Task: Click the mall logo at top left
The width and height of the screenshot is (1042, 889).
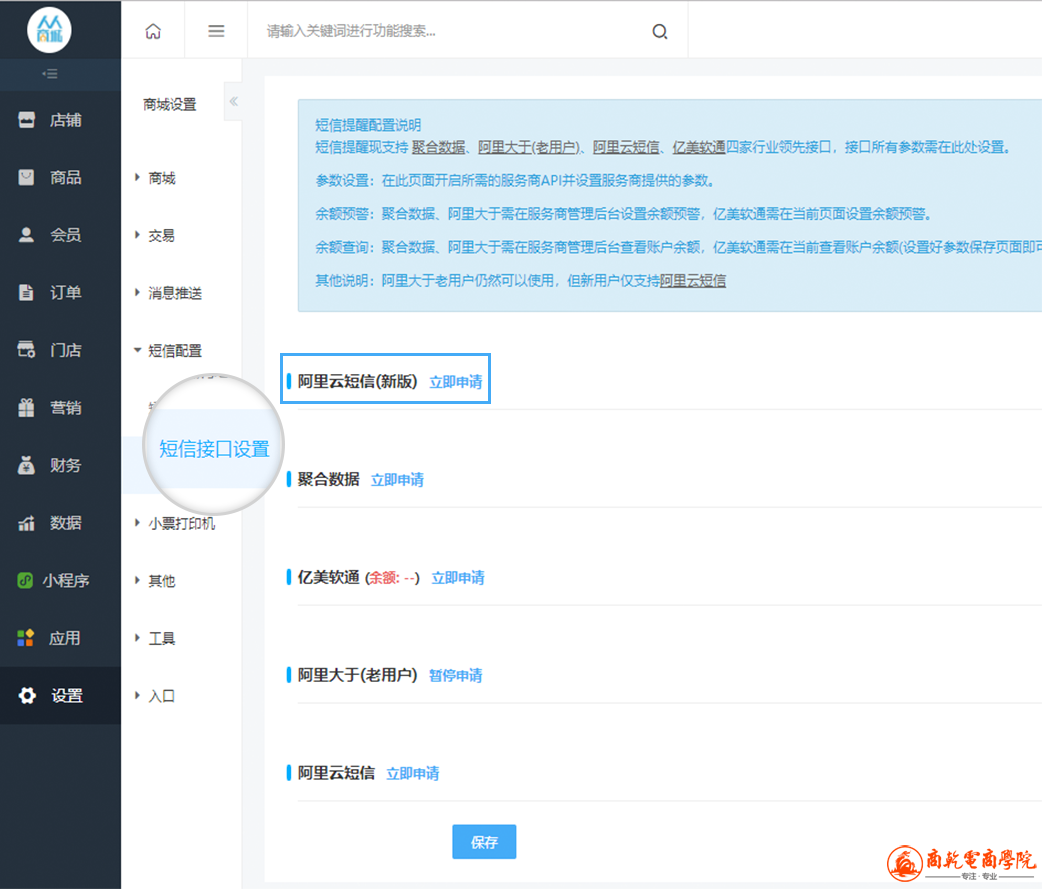Action: click(x=49, y=30)
